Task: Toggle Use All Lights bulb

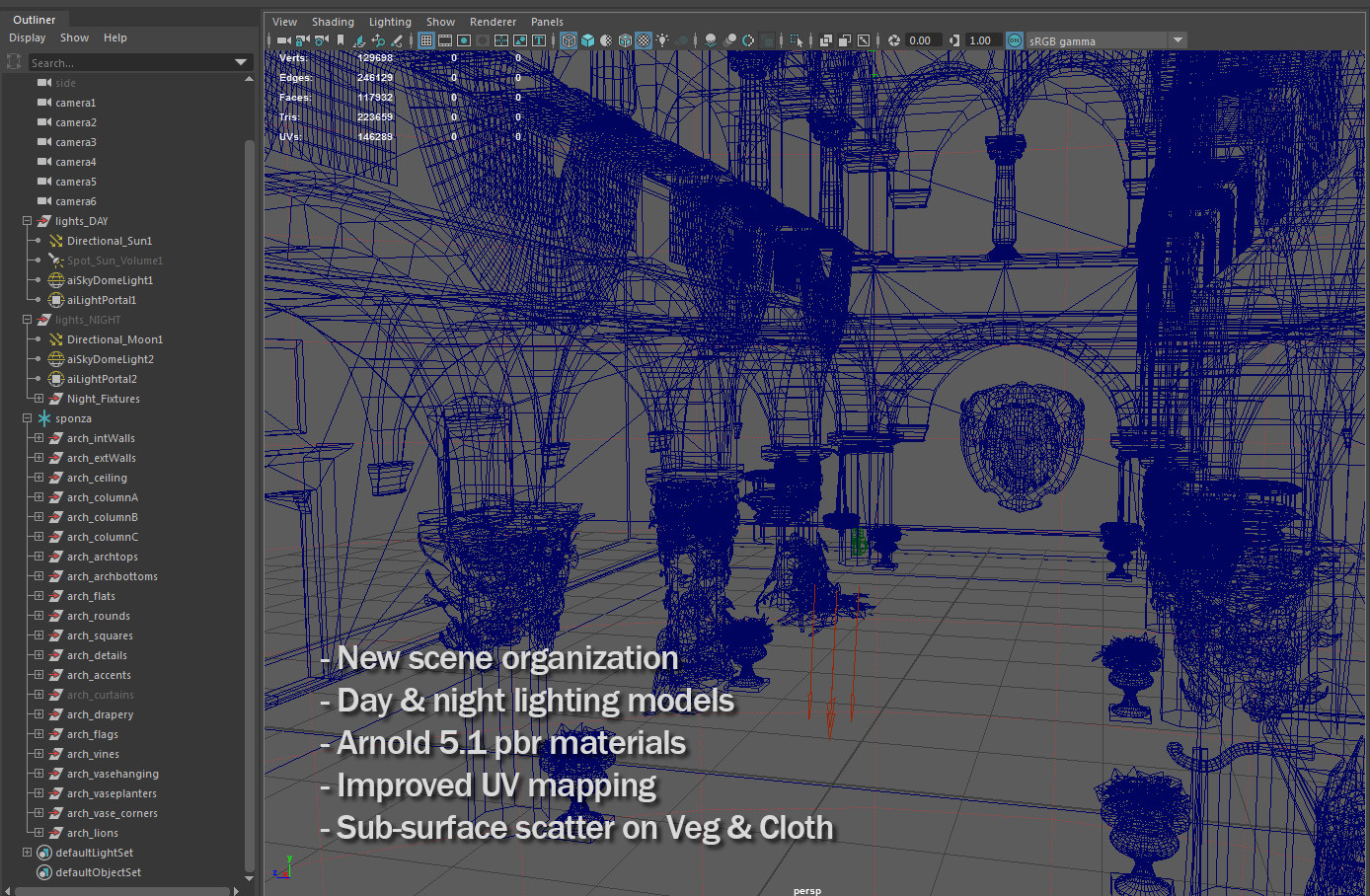Action: pos(662,40)
